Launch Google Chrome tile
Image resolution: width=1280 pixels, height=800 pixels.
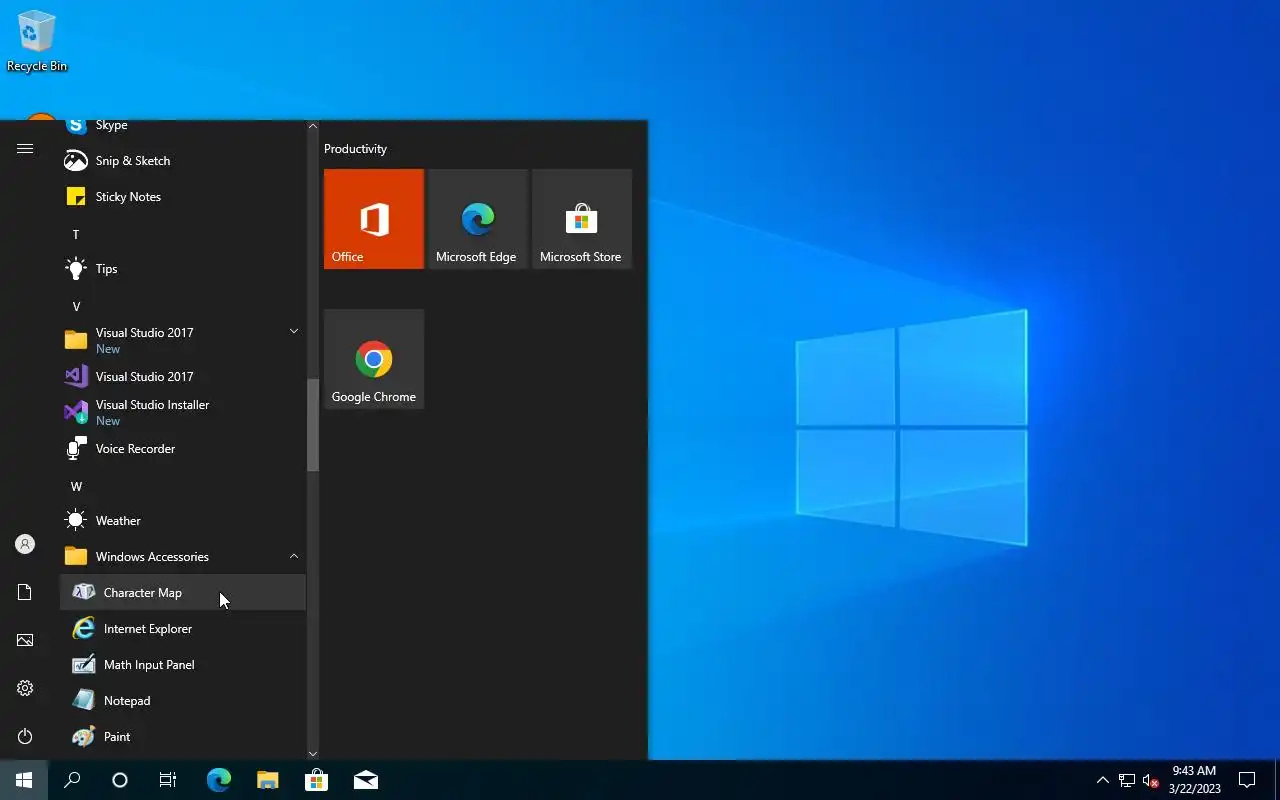pyautogui.click(x=374, y=359)
